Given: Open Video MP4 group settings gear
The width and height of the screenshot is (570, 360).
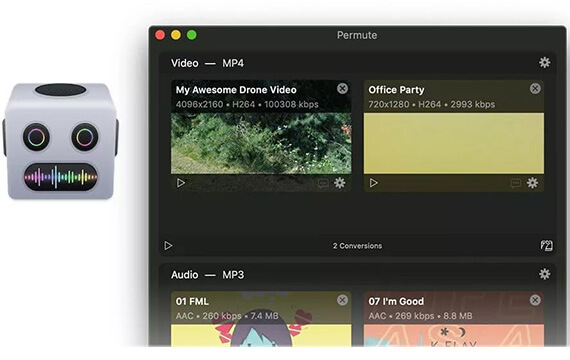Looking at the screenshot, I should tap(544, 63).
